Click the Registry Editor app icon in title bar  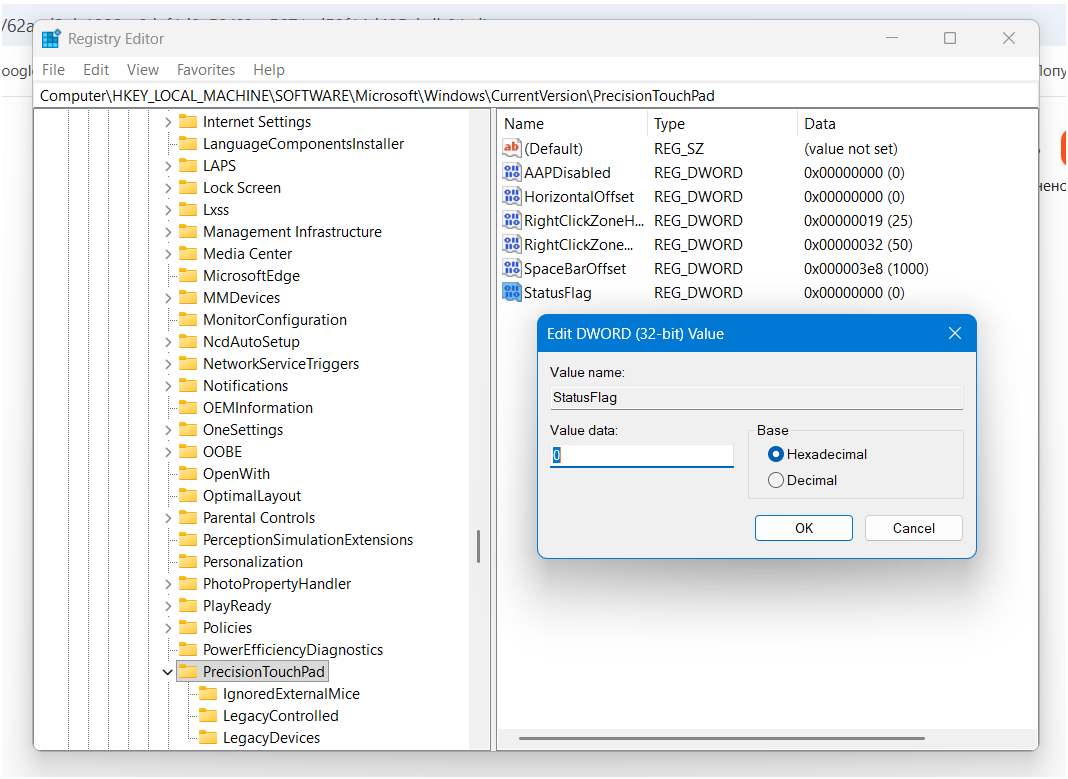[51, 39]
